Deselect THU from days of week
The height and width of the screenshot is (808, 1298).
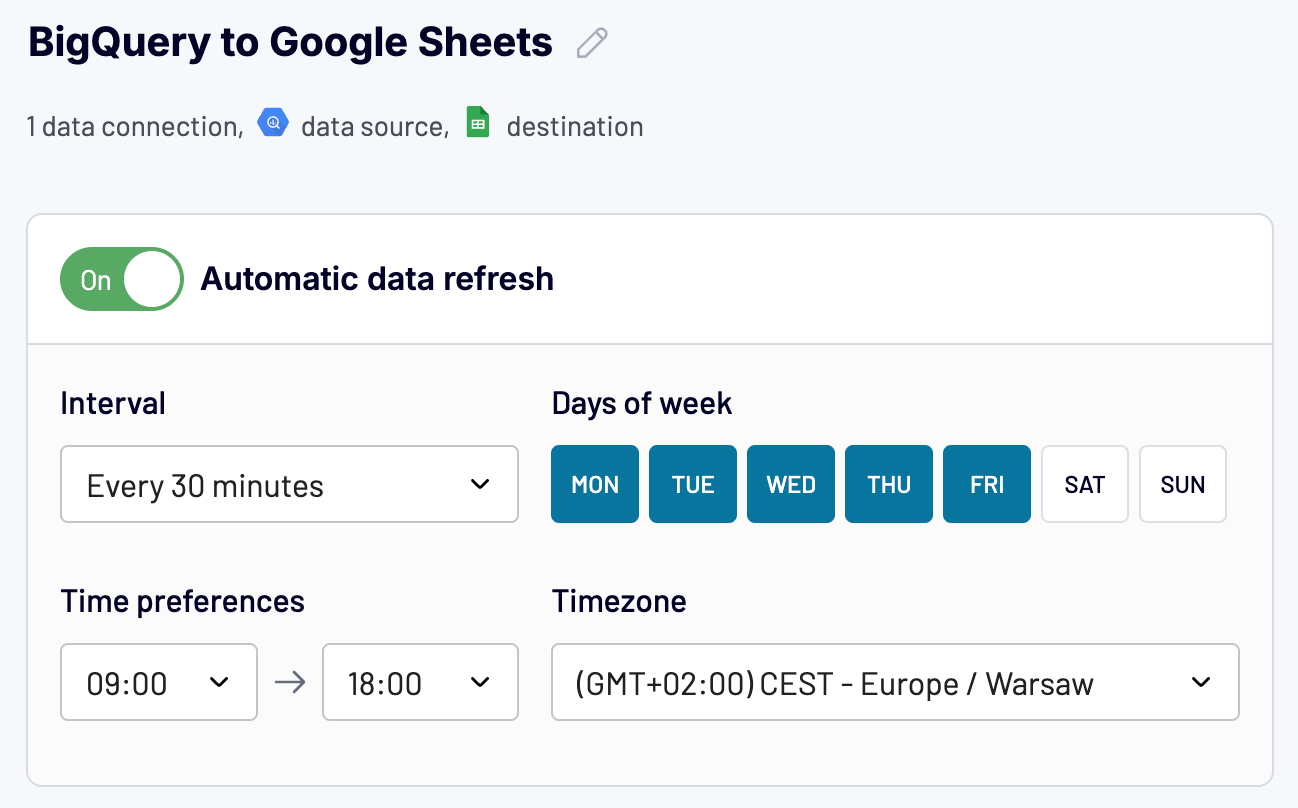(x=888, y=484)
